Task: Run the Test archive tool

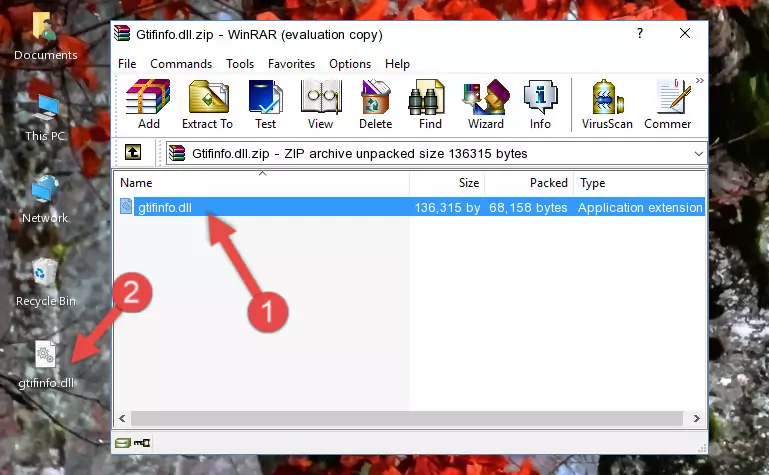Action: 265,104
